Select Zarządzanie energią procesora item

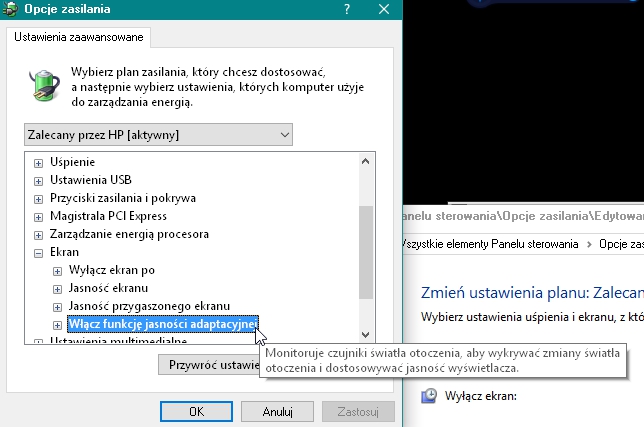(129, 234)
